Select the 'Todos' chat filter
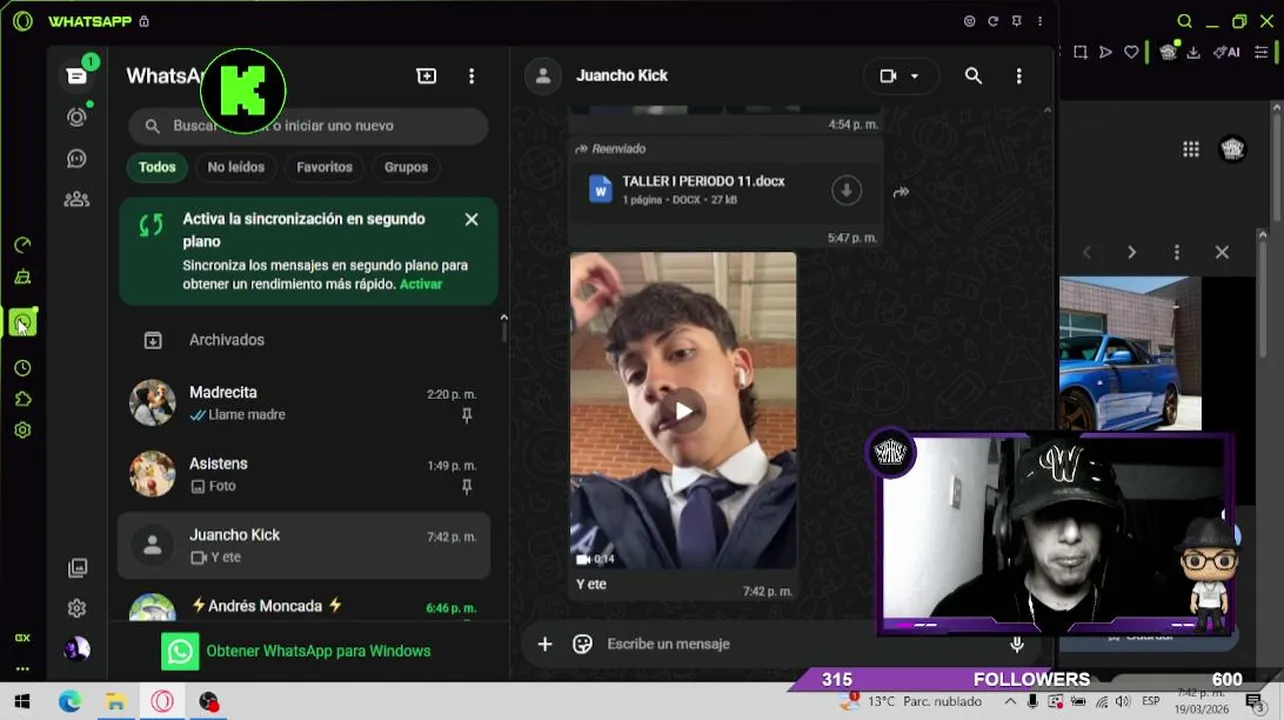 (x=157, y=167)
